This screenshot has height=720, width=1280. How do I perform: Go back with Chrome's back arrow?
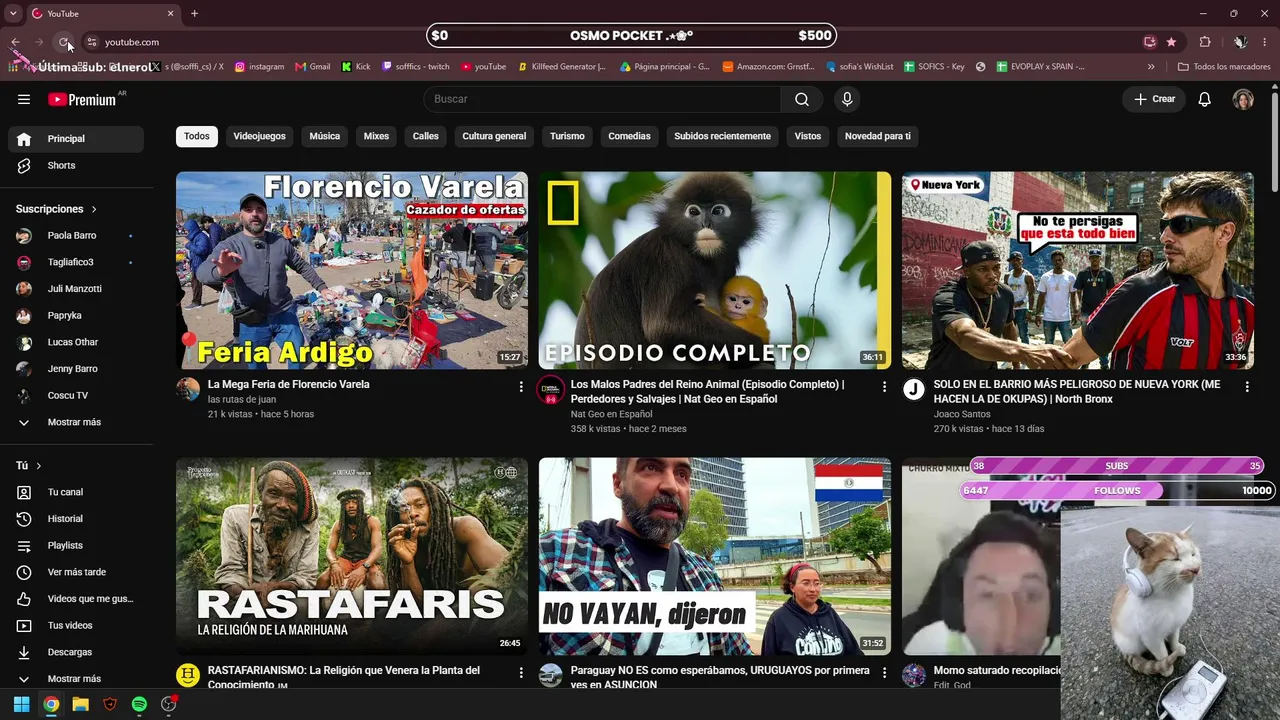15,42
